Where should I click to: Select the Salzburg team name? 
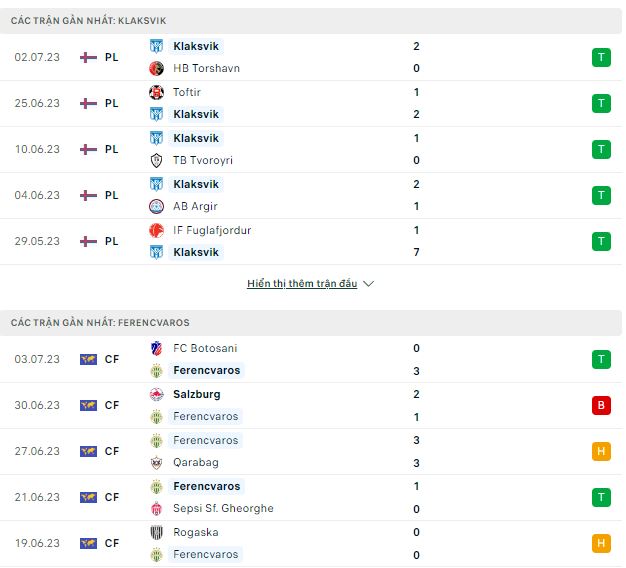click(x=196, y=394)
